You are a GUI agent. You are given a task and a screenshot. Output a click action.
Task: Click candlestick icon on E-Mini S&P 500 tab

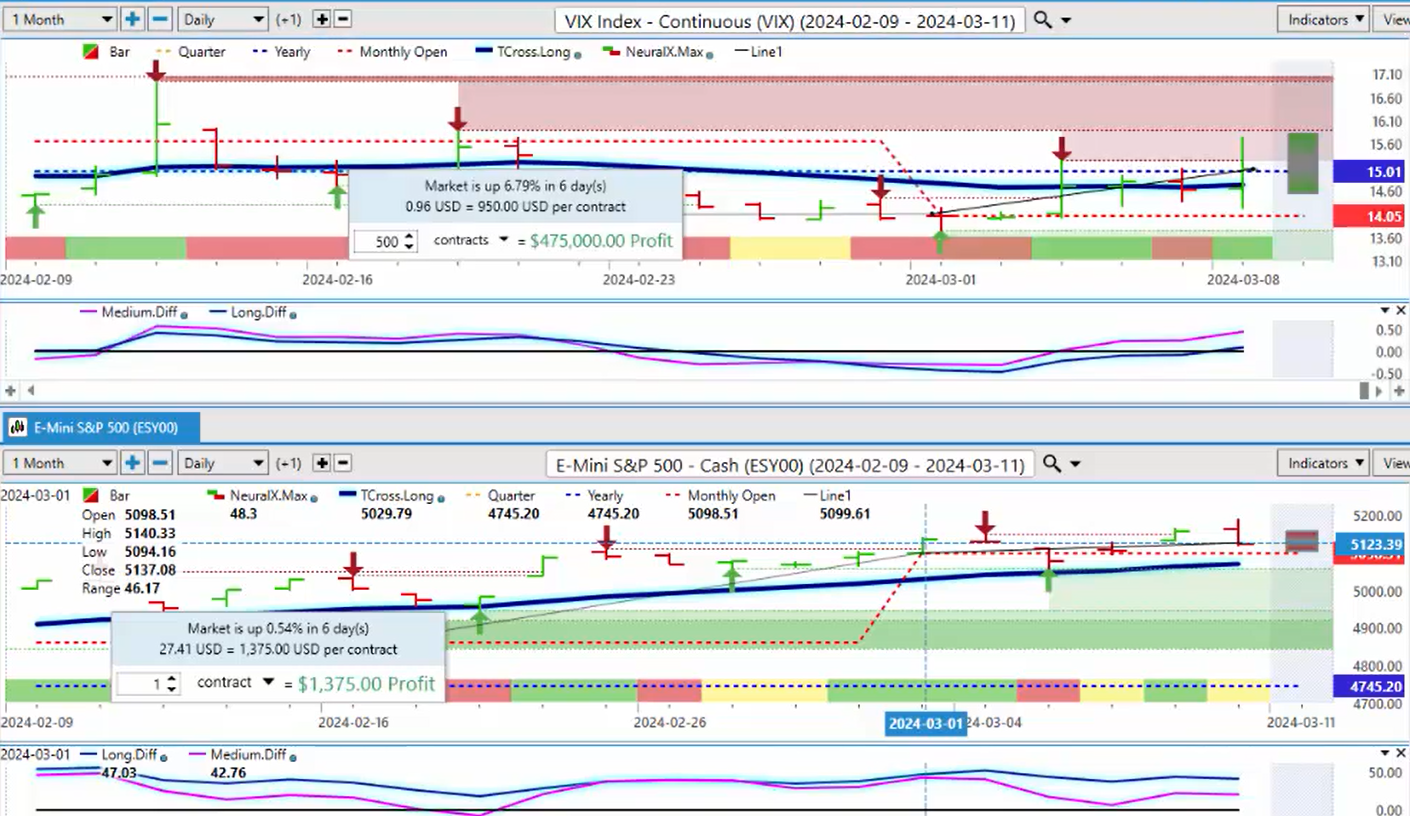(18, 427)
